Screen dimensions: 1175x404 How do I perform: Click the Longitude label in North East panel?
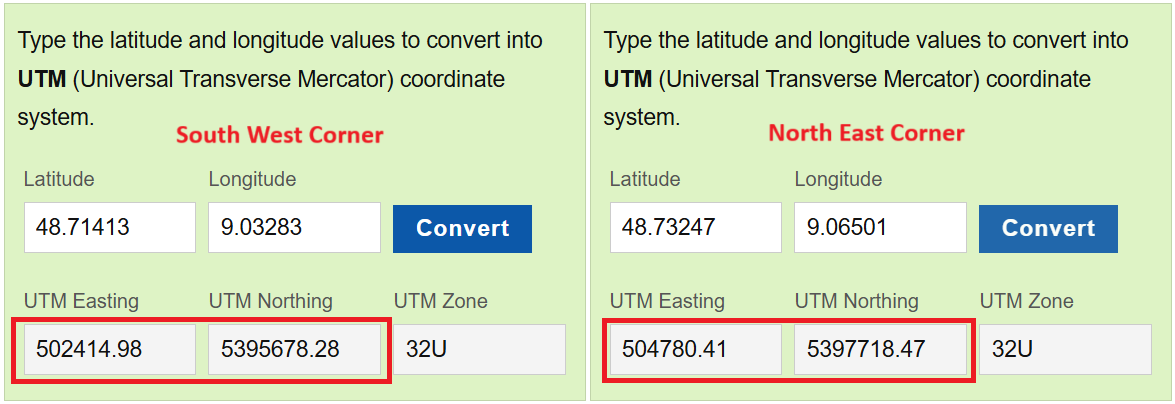coord(838,180)
